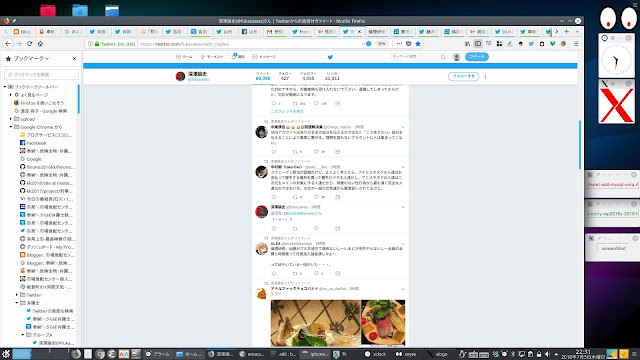This screenshot has height=360, width=640.
Task: Open Twitter Messages navigation link
Action: point(264,57)
